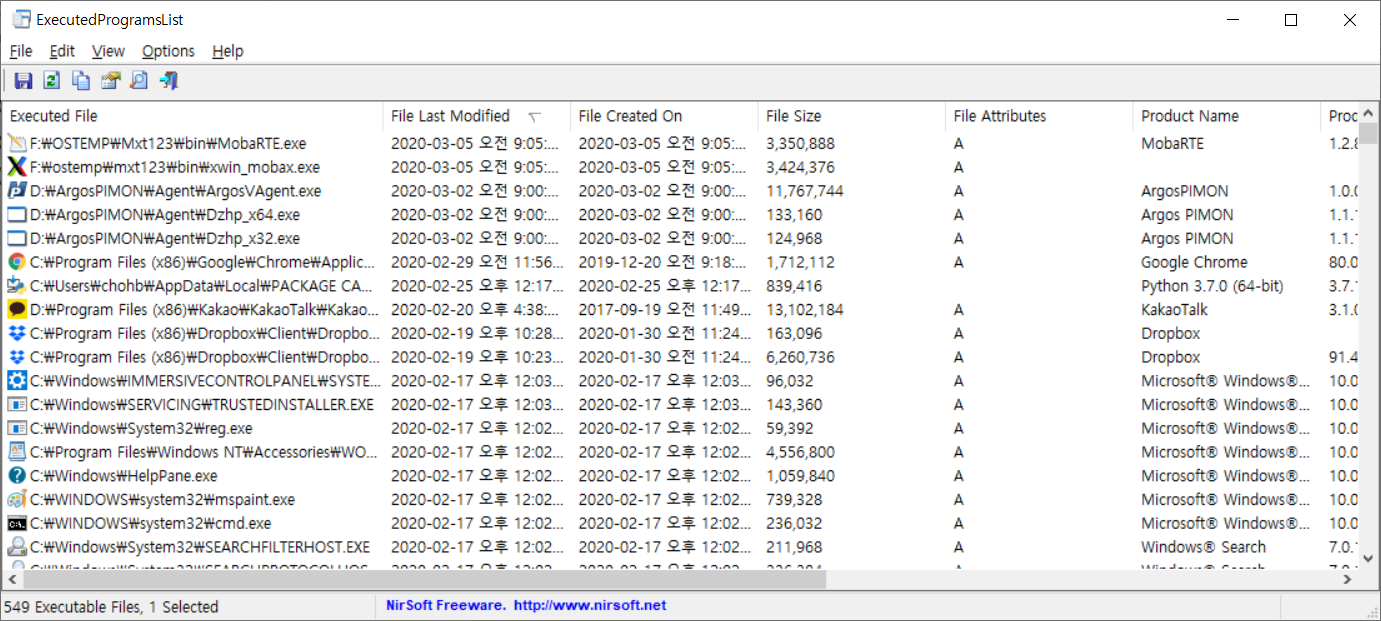Click the horizontal scrollbar left arrow
1381x621 pixels.
pyautogui.click(x=14, y=579)
